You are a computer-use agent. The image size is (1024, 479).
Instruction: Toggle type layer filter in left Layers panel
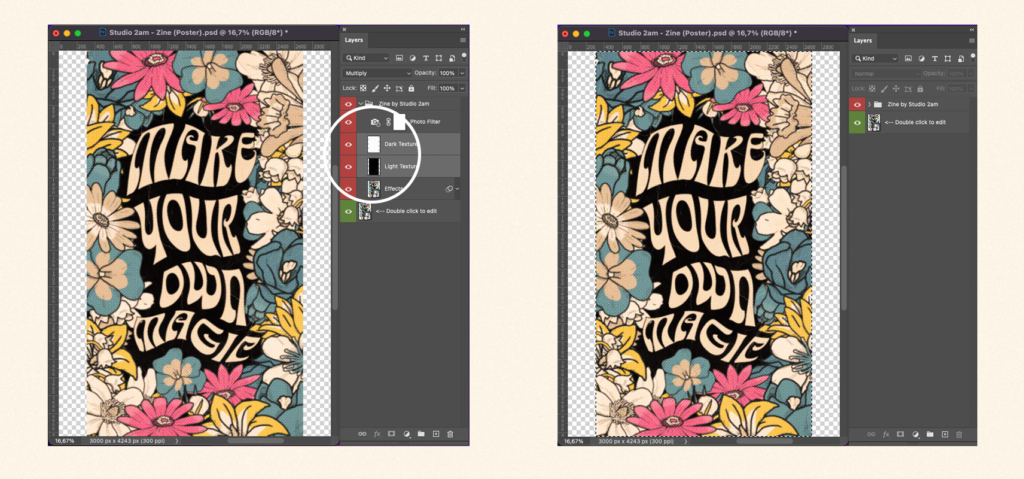coord(426,58)
